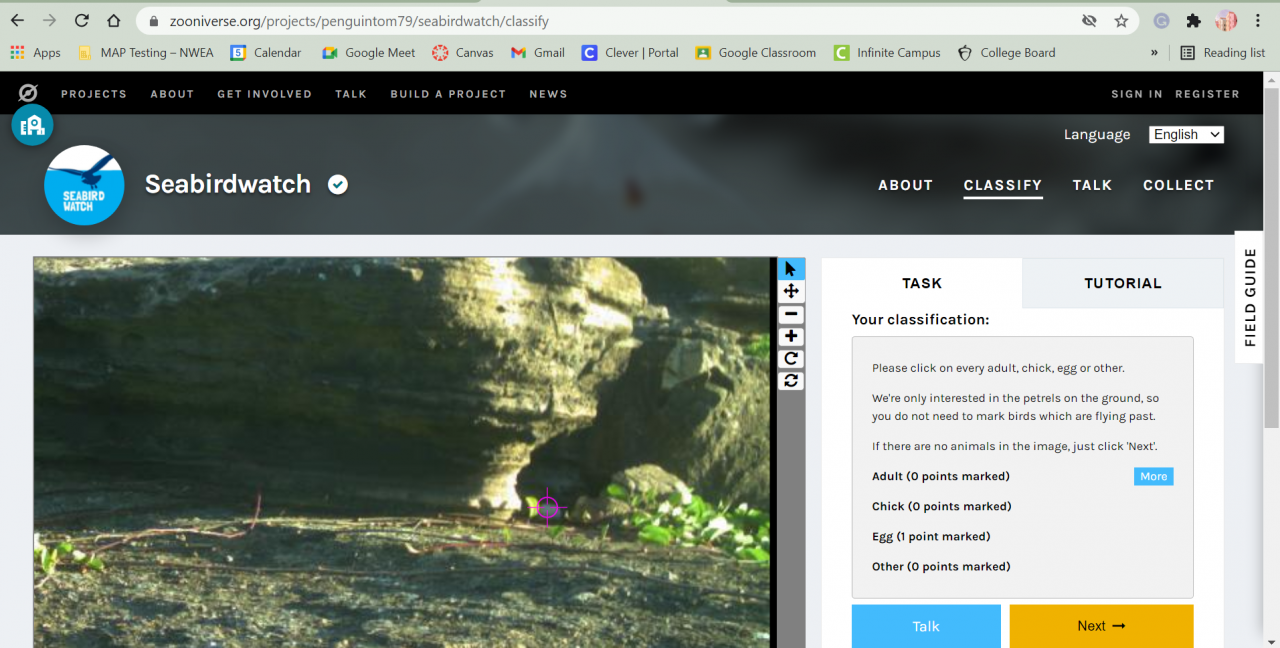
Task: Select the pointer annotate tool
Action: tap(791, 269)
